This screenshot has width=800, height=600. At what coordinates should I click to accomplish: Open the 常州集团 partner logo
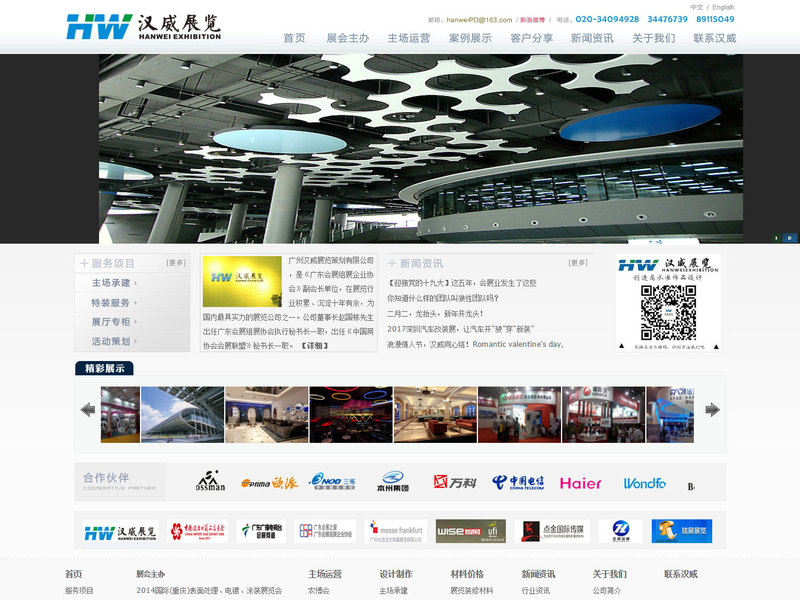(x=393, y=481)
